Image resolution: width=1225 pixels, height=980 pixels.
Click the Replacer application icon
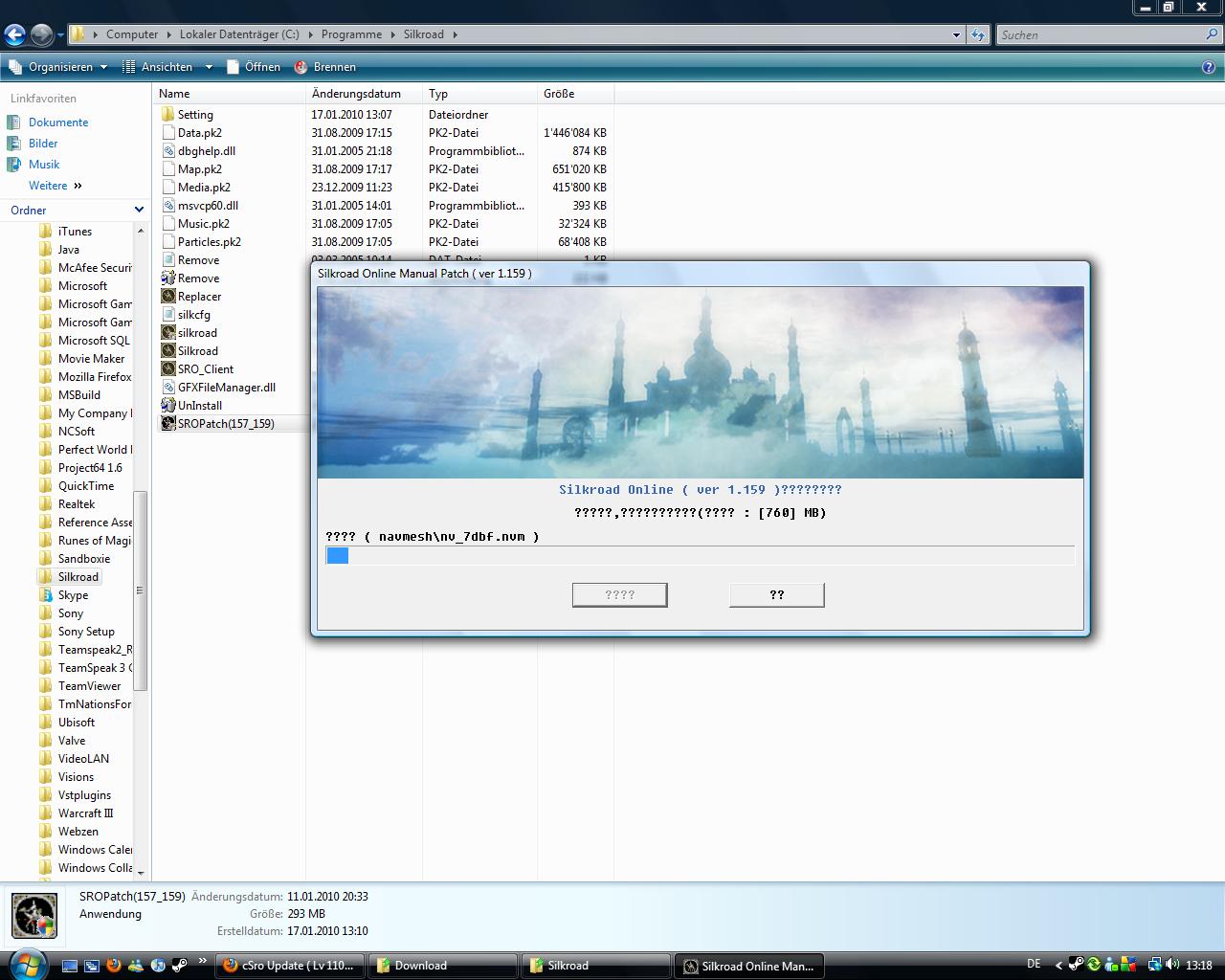click(168, 297)
